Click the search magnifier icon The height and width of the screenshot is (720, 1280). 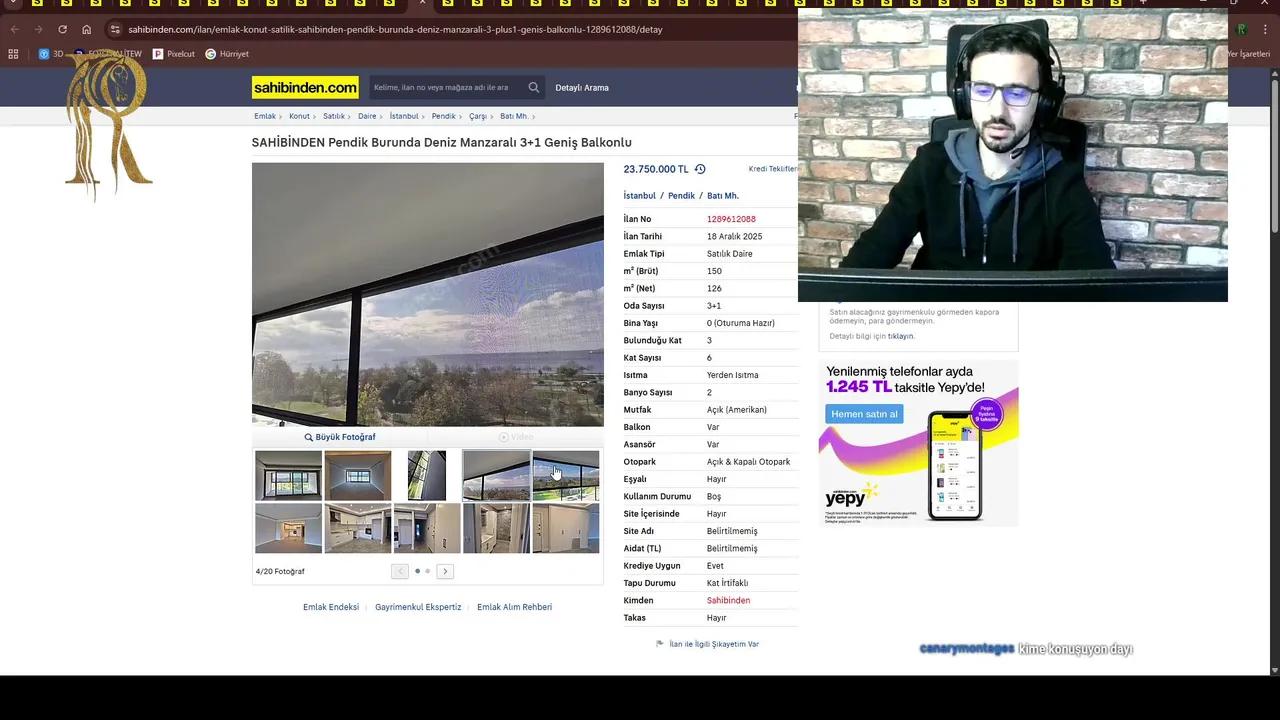534,88
